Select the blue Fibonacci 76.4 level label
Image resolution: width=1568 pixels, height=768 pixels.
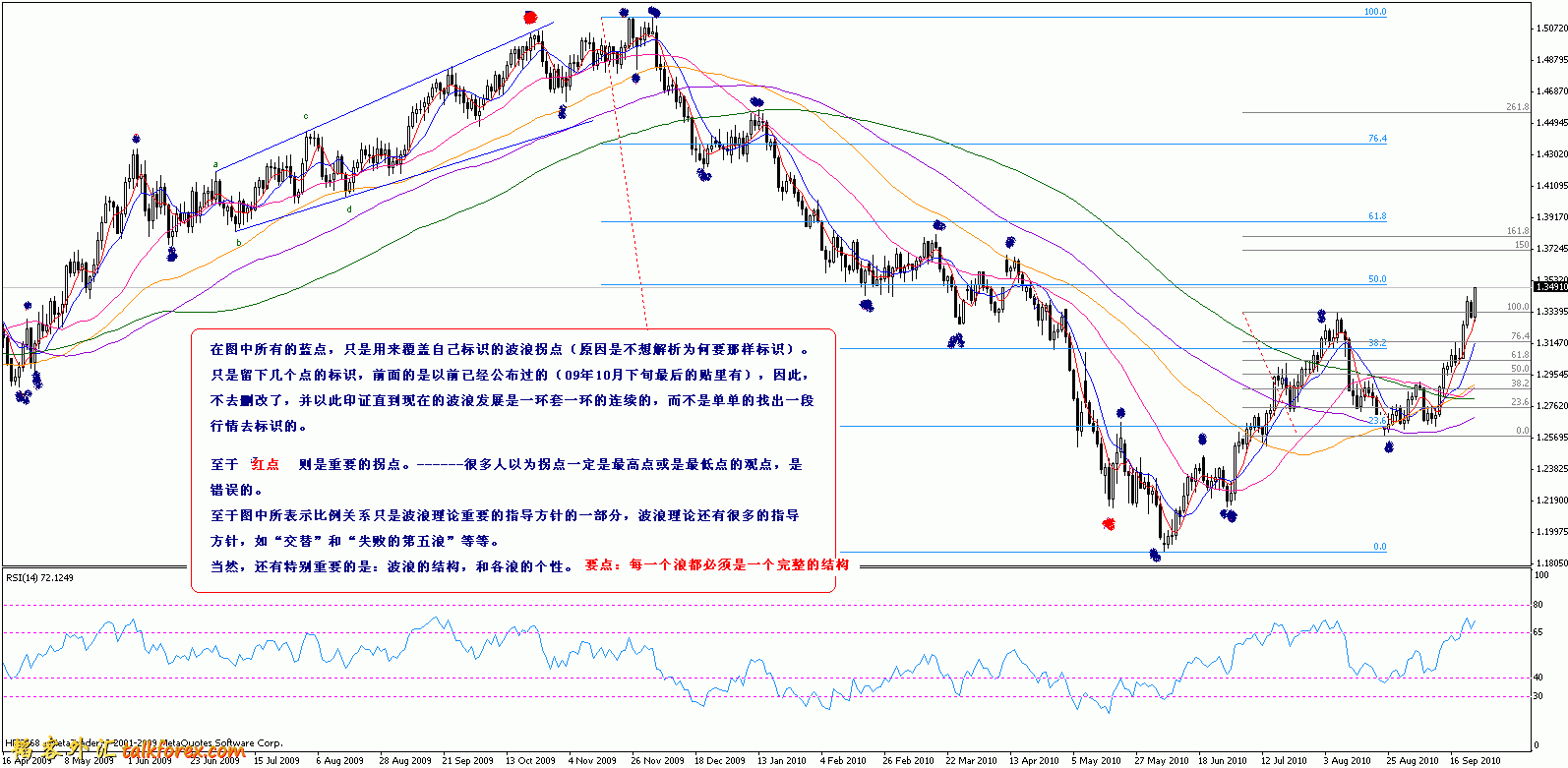click(1377, 139)
